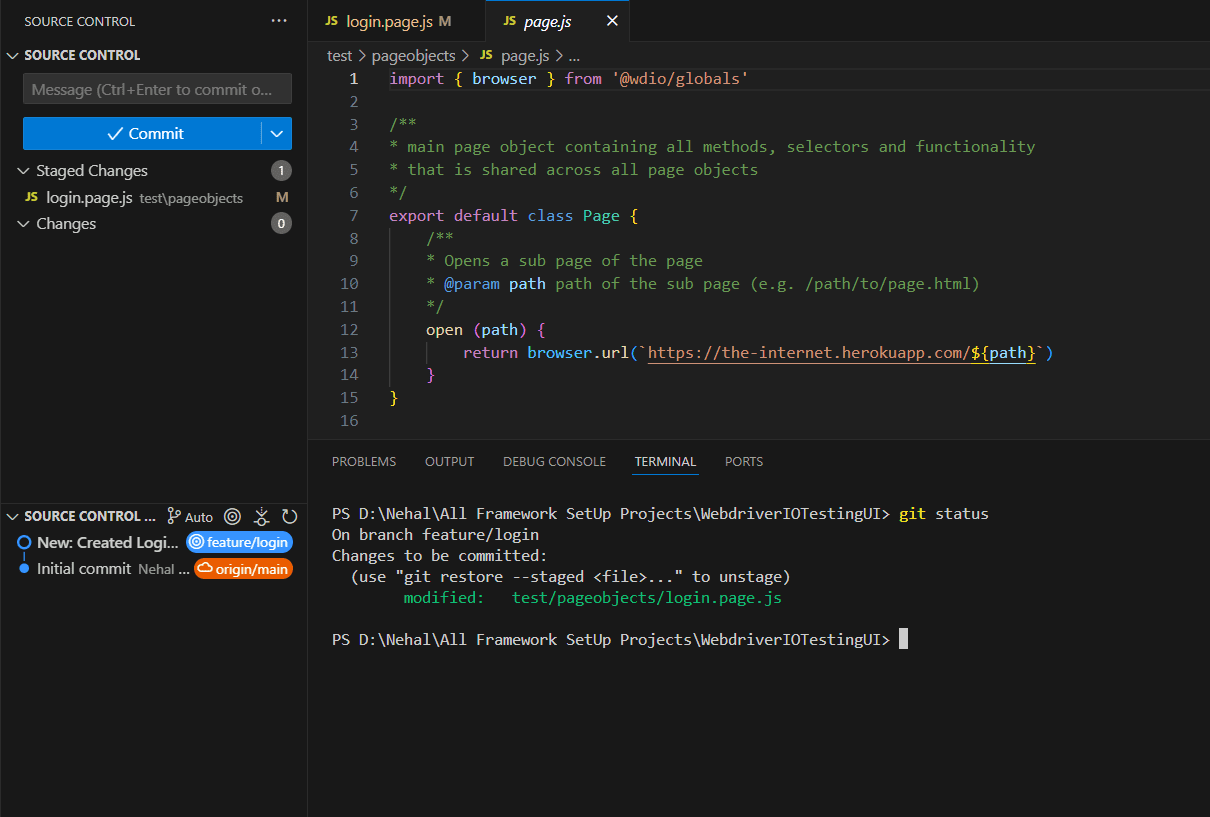
Task: Open the DEBUG CONSOLE panel tab
Action: point(554,461)
